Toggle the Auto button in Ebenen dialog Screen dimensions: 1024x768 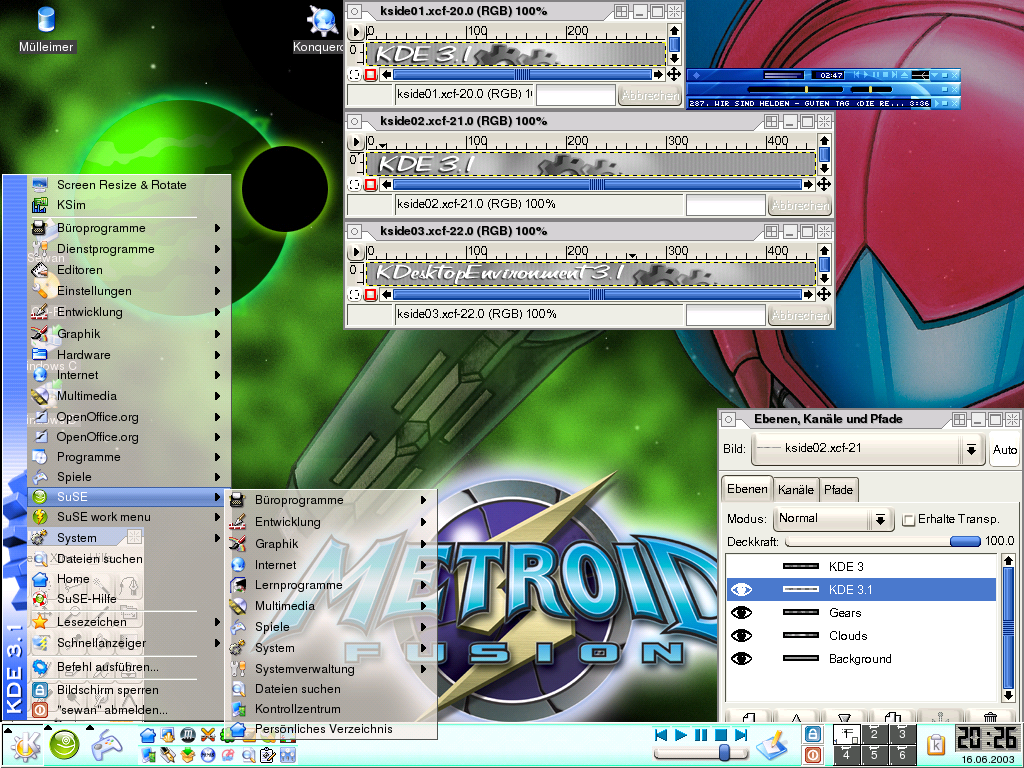[1004, 449]
